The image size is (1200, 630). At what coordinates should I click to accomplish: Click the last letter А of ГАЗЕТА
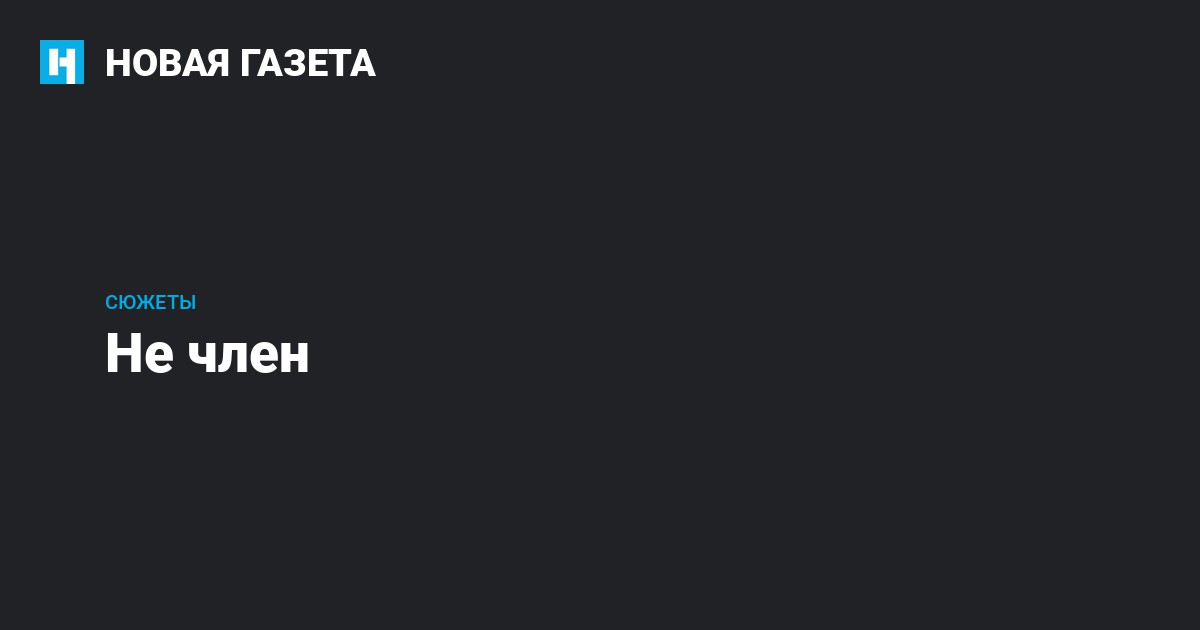[363, 63]
